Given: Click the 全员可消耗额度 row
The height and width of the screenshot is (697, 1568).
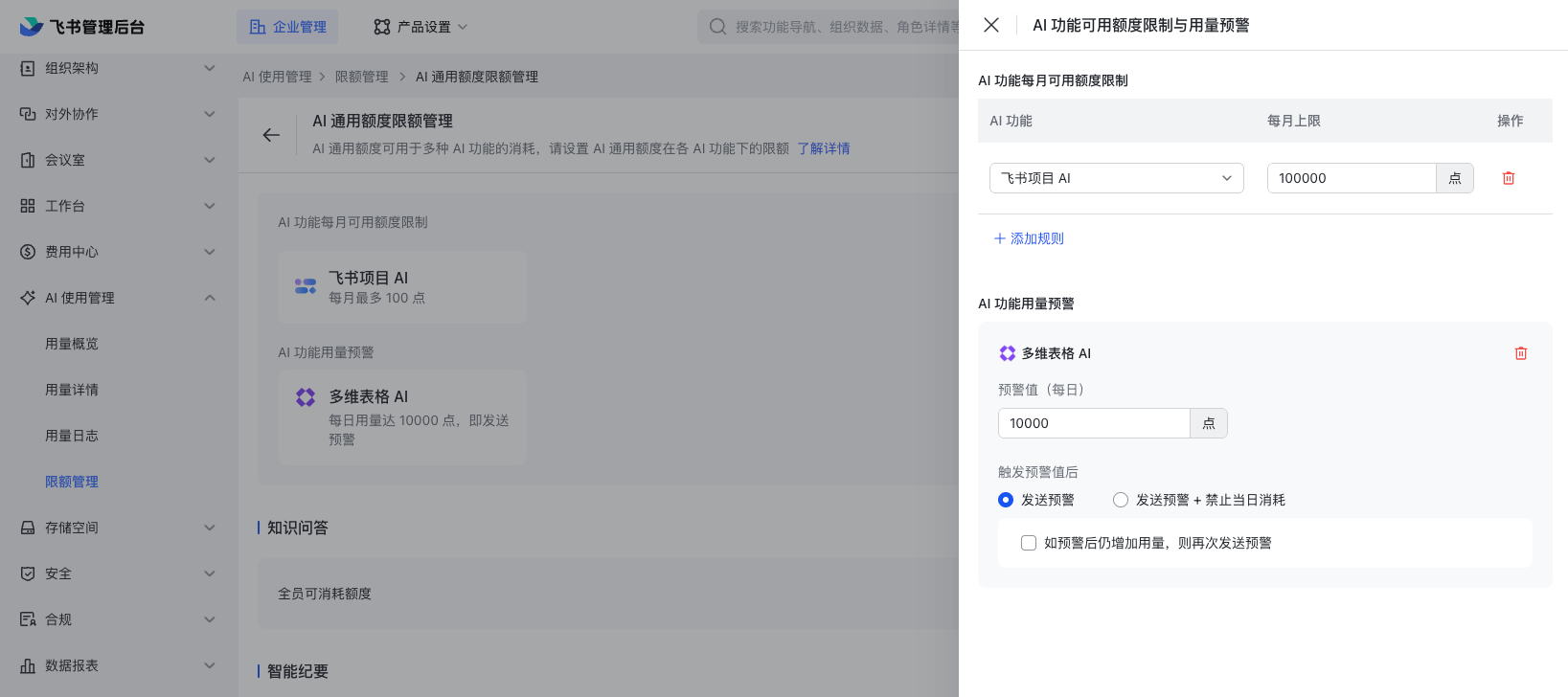Looking at the screenshot, I should [608, 594].
